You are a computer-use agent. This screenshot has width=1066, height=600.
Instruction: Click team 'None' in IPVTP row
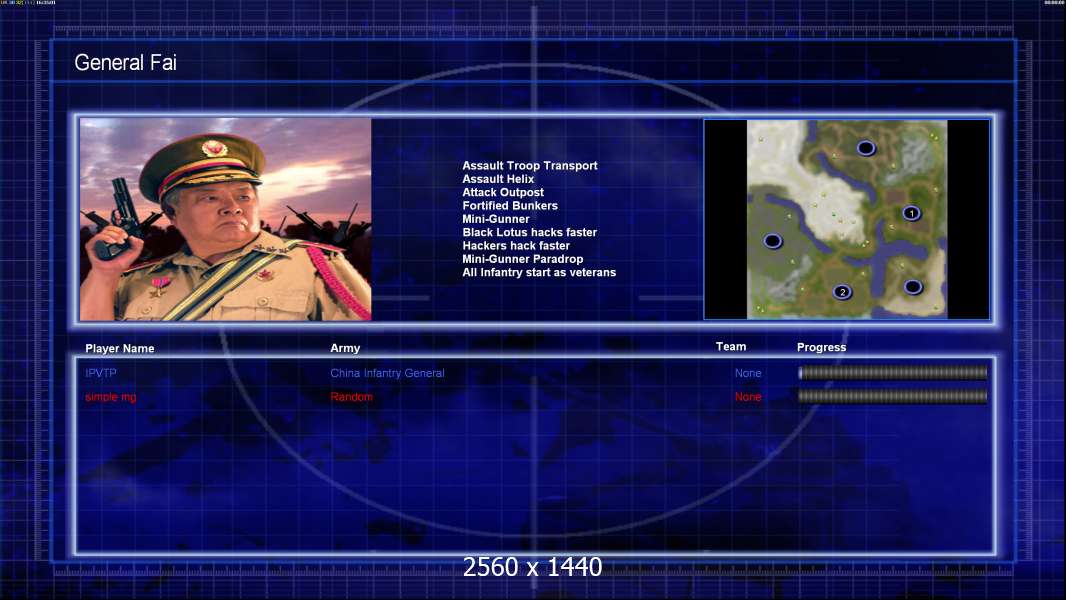748,373
